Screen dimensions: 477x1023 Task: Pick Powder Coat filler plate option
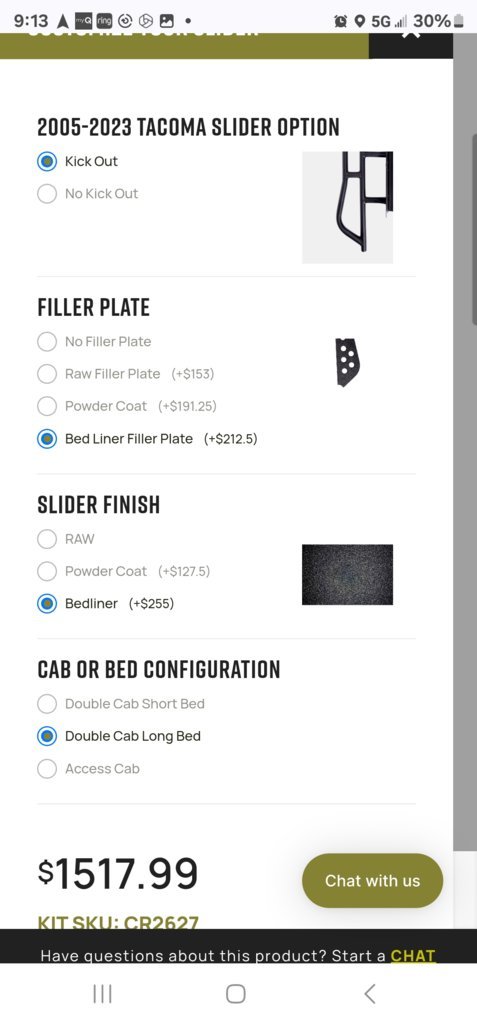[x=127, y=406]
